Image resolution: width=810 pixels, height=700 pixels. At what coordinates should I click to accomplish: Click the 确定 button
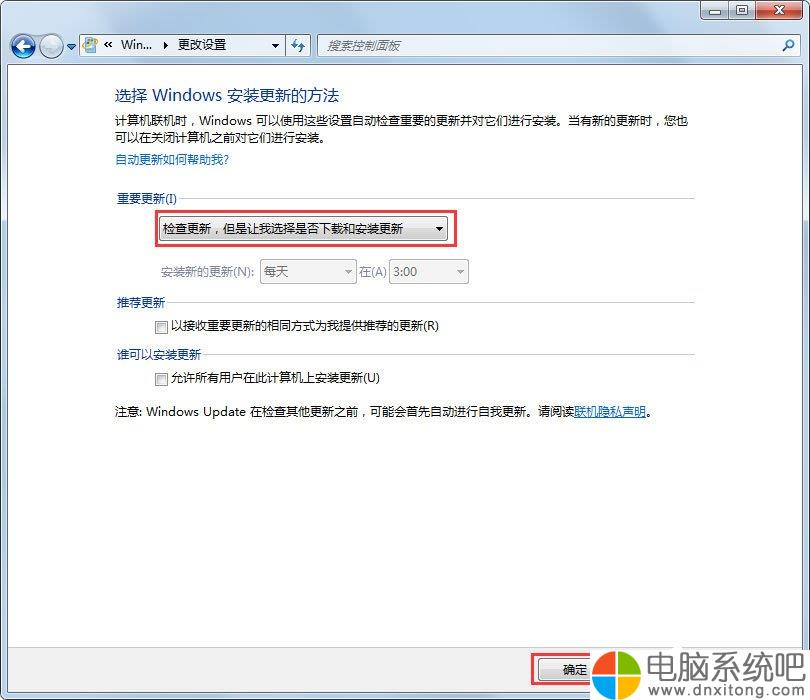pos(565,670)
